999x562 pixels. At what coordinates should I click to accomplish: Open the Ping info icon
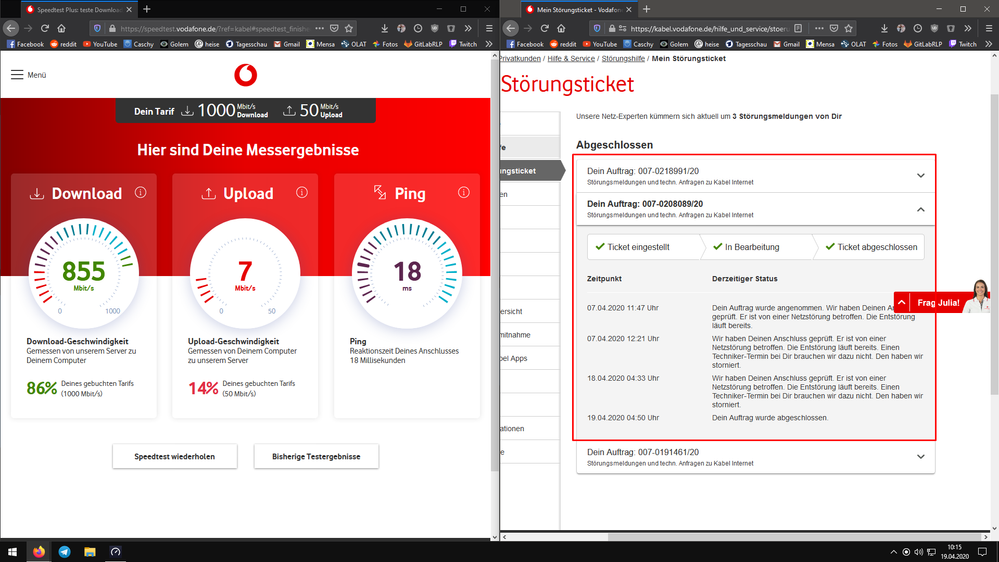(x=464, y=192)
